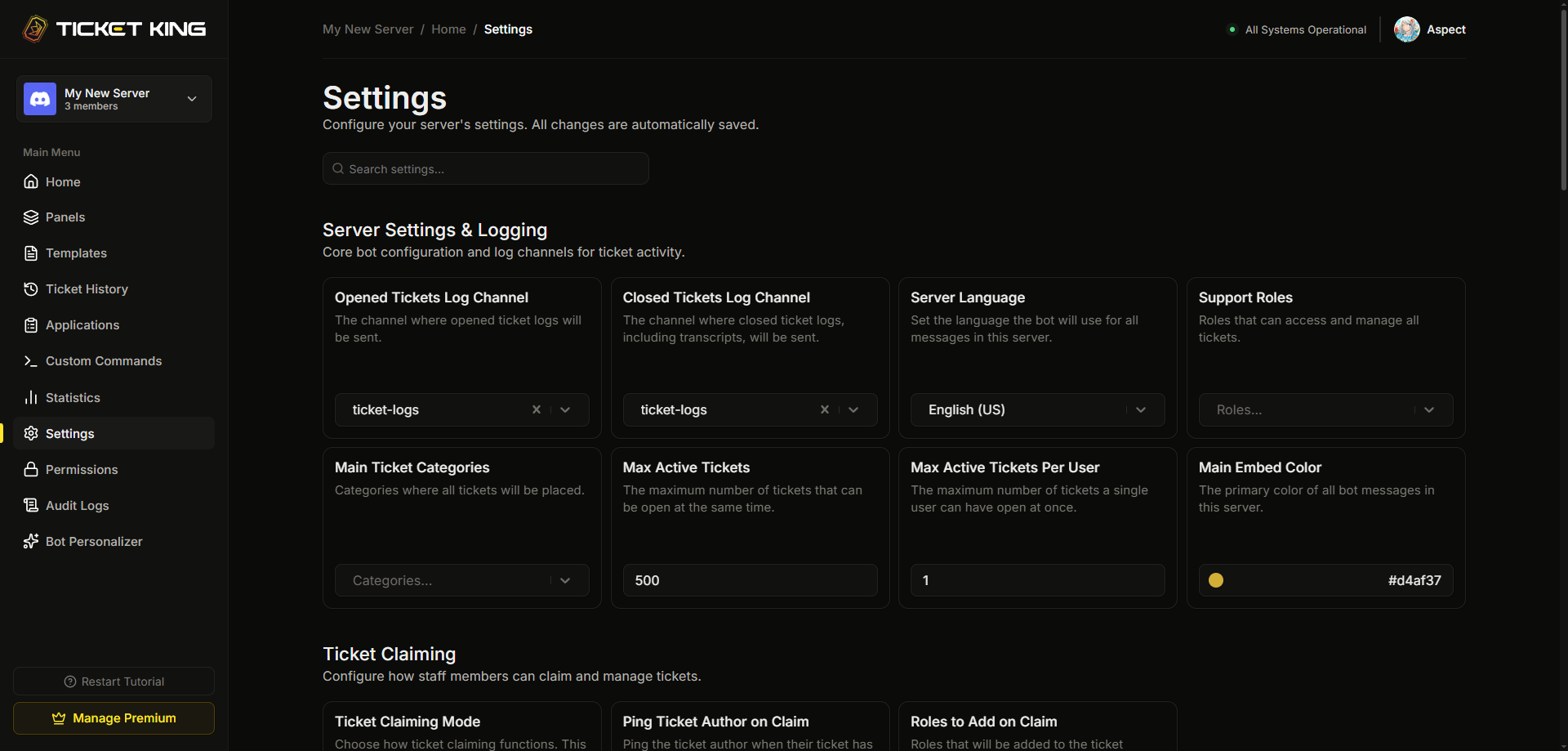Click the Custom Commands terminal icon
The height and width of the screenshot is (751, 1568).
[x=31, y=361]
